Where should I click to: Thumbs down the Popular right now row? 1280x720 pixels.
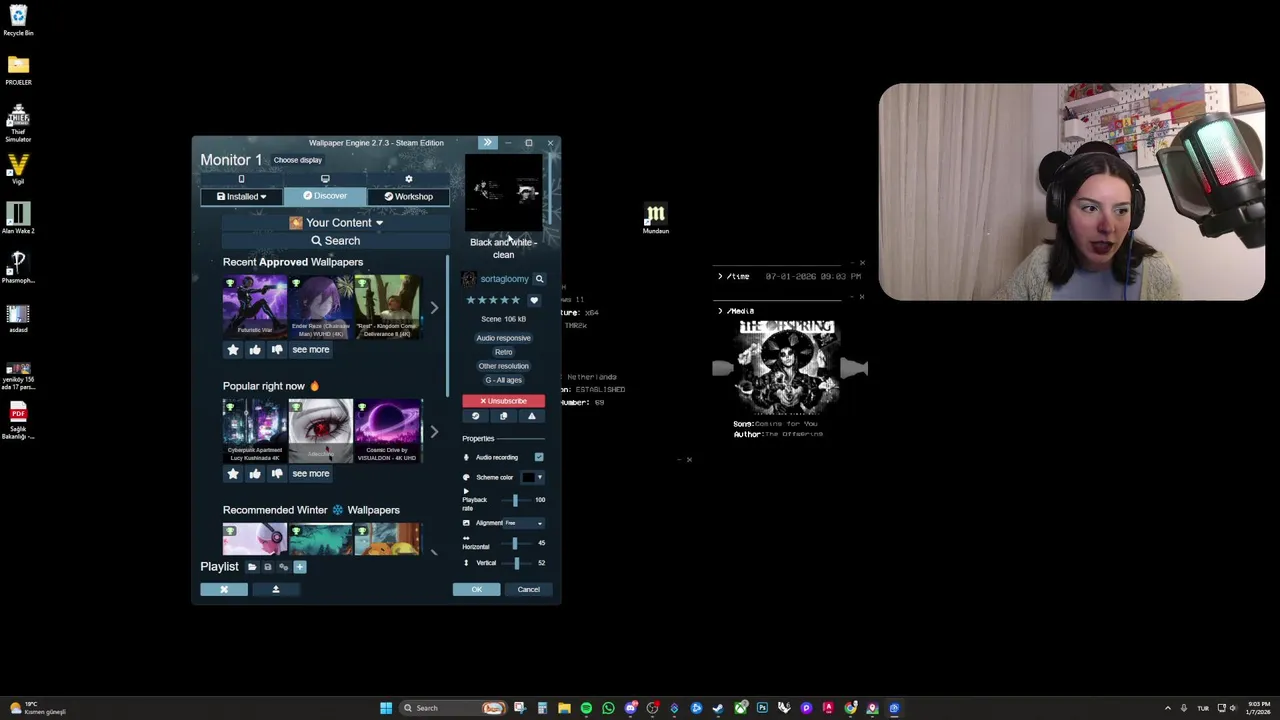277,474
